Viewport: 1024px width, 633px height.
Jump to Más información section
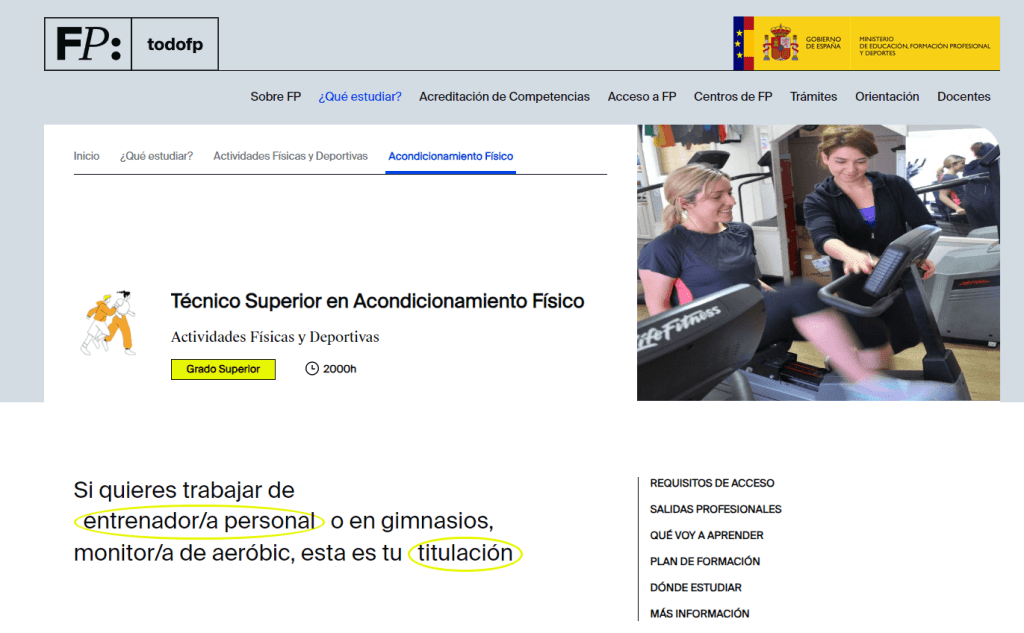pos(699,613)
